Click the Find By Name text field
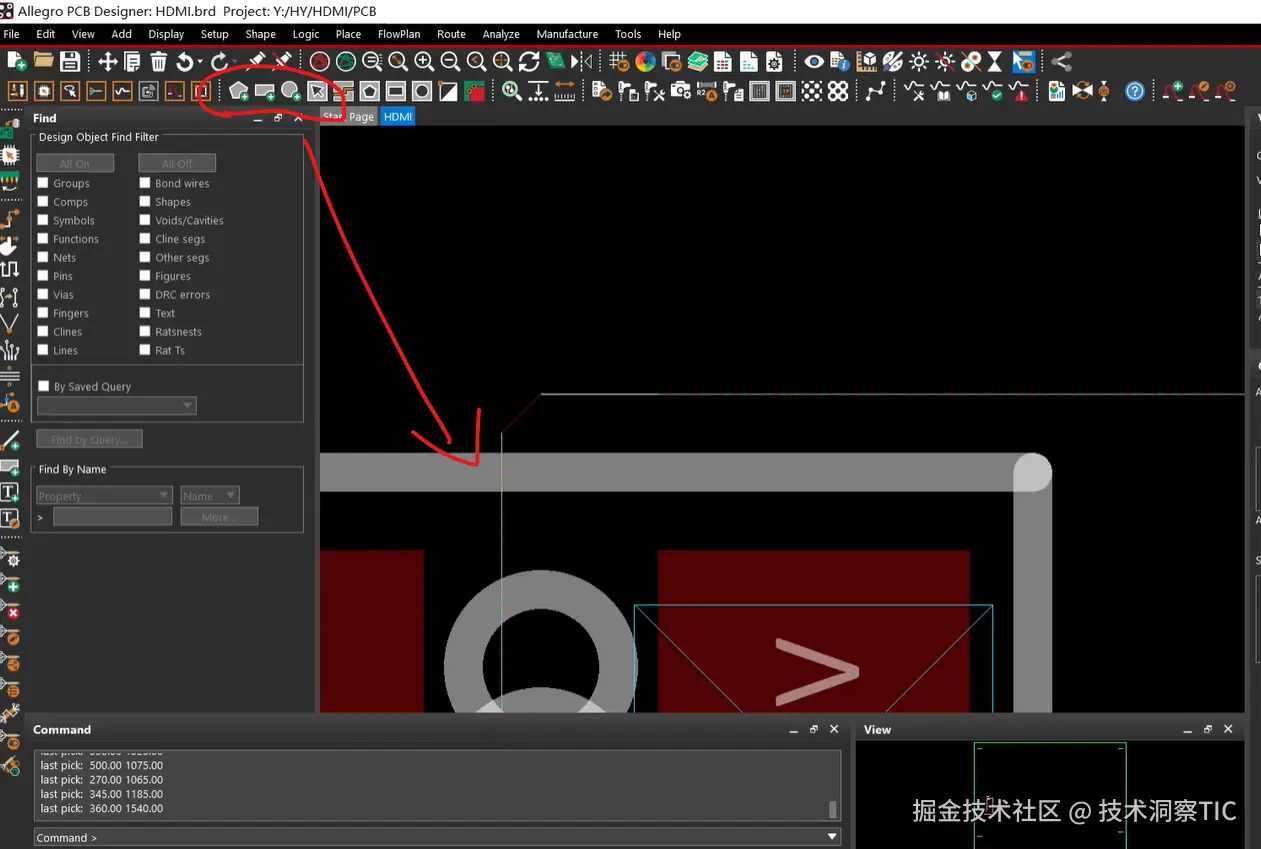Viewport: 1261px width, 849px height. click(112, 517)
